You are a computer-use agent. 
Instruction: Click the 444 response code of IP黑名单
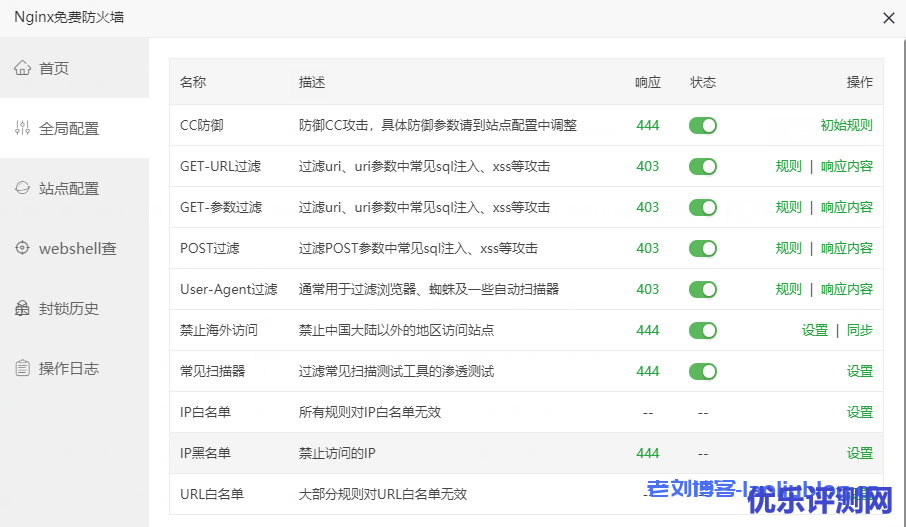[x=647, y=453]
